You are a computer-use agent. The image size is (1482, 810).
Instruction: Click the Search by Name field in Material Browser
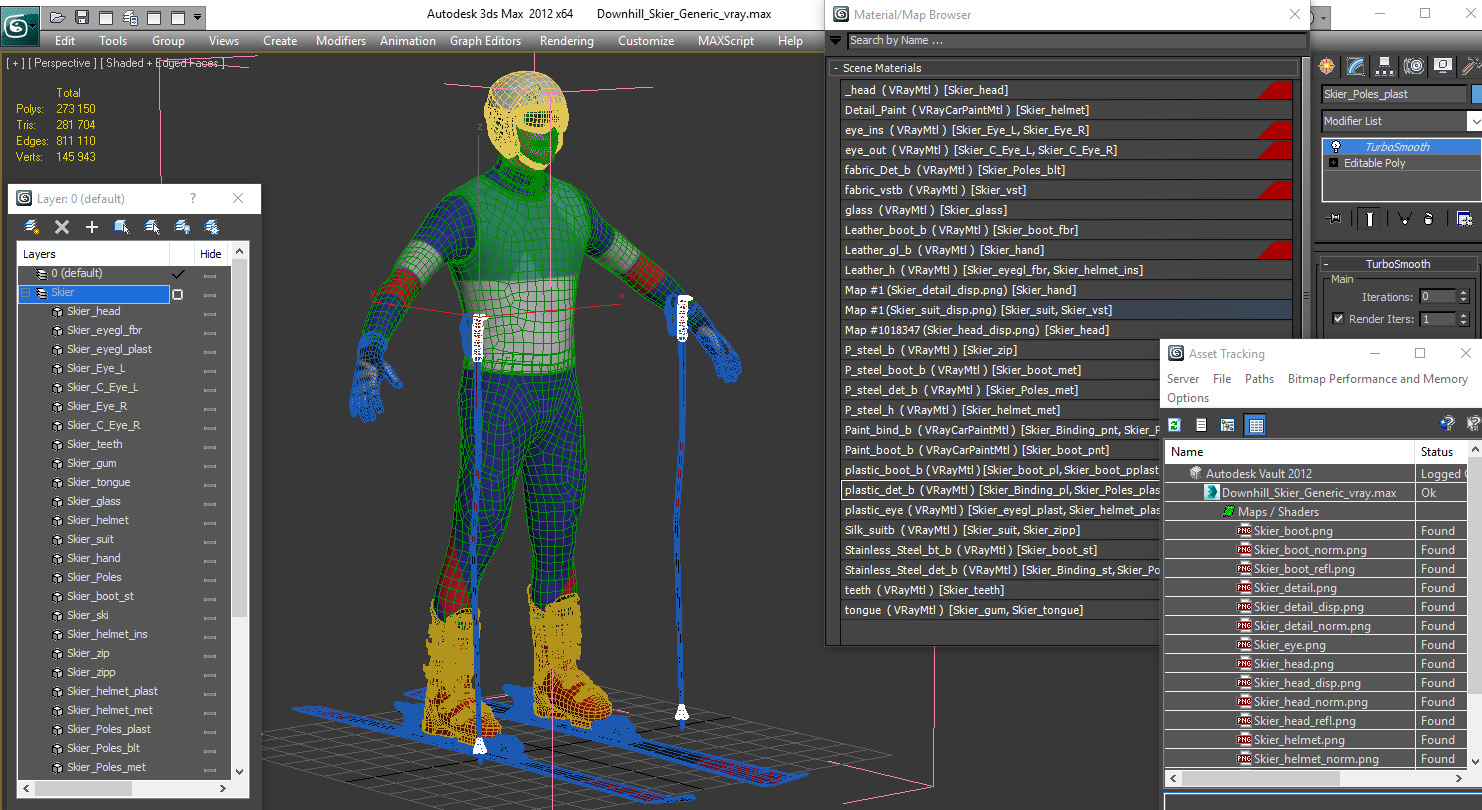pos(1076,41)
